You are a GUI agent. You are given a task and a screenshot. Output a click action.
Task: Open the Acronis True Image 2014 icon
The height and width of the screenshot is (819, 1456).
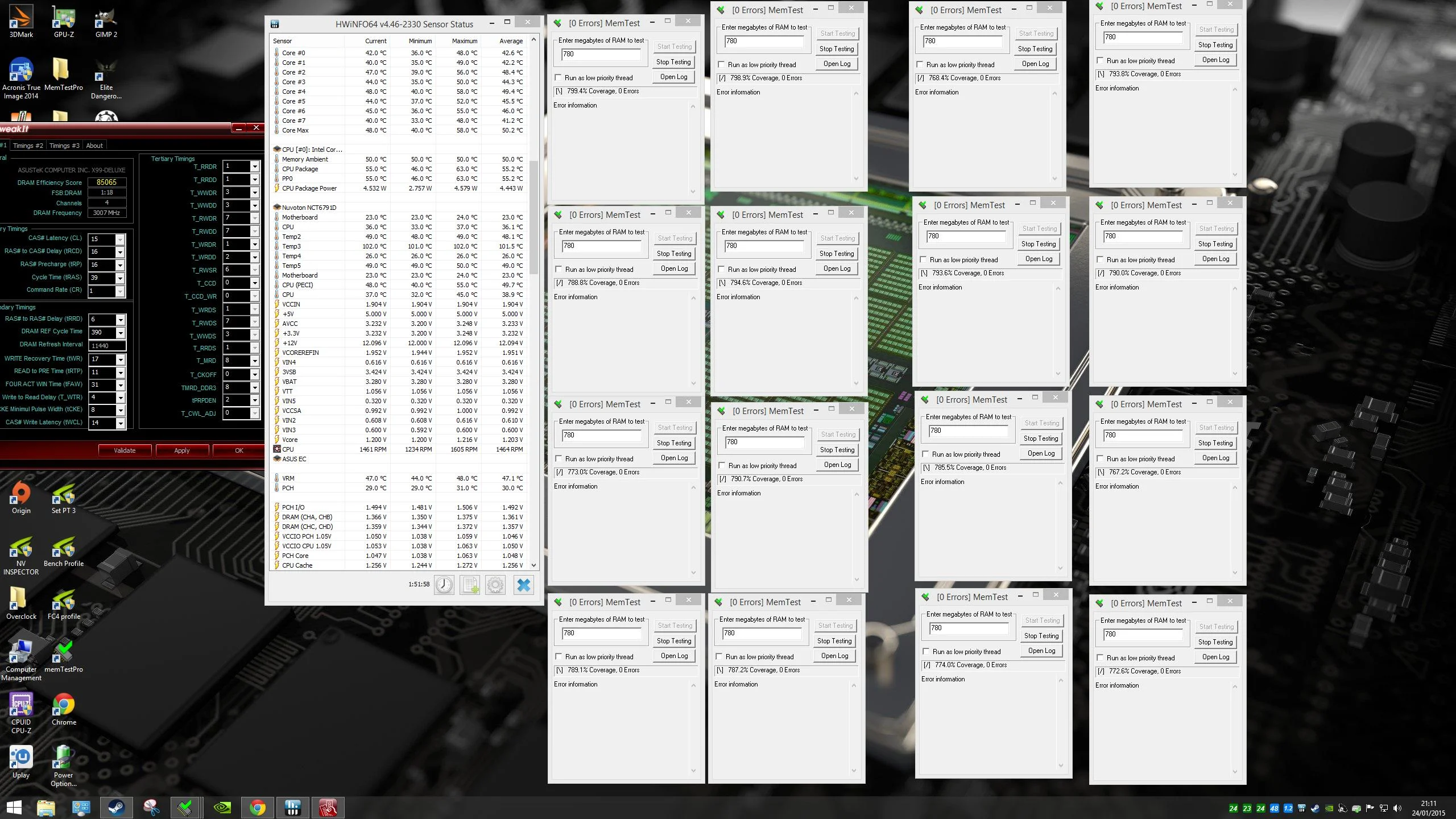click(x=21, y=78)
